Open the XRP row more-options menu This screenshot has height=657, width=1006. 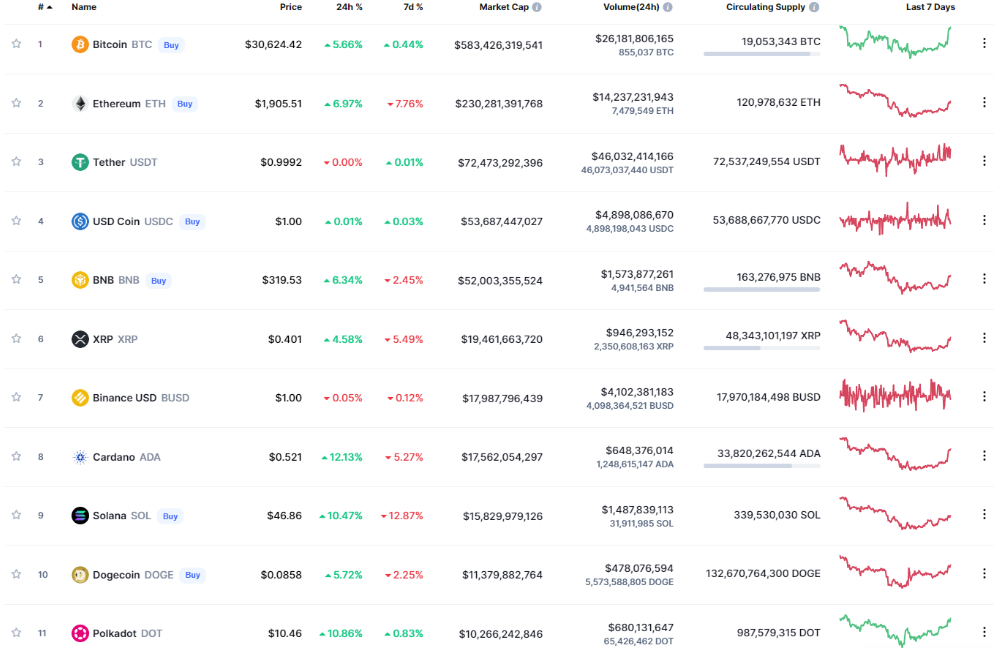[x=984, y=337]
